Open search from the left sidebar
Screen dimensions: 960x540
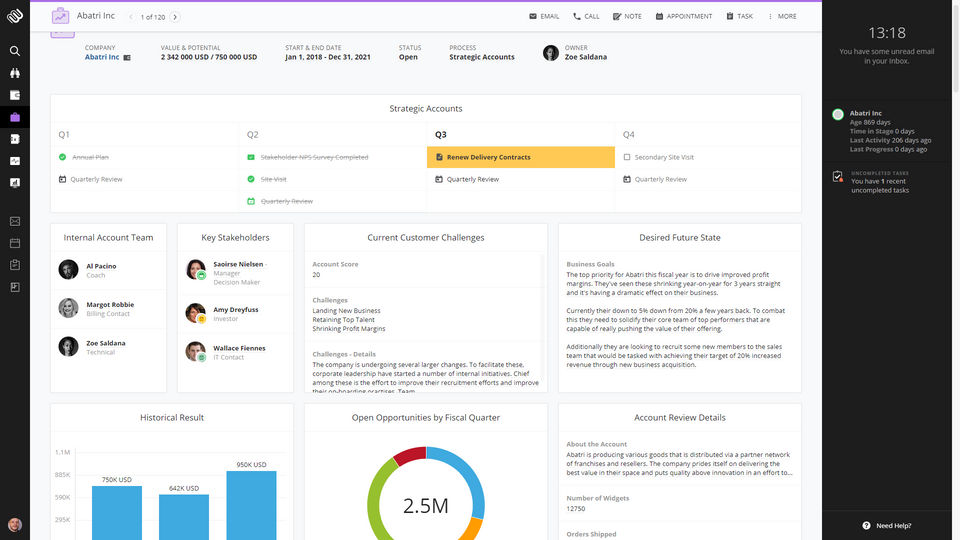coord(15,51)
